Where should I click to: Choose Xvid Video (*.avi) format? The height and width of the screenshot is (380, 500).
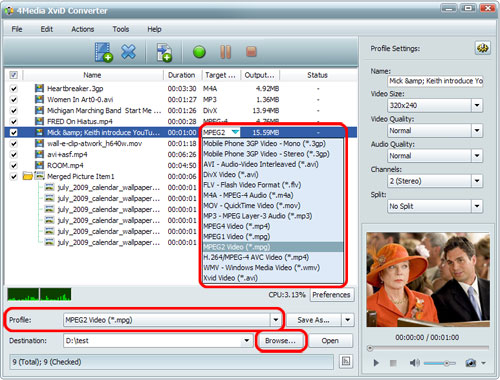tap(273, 278)
